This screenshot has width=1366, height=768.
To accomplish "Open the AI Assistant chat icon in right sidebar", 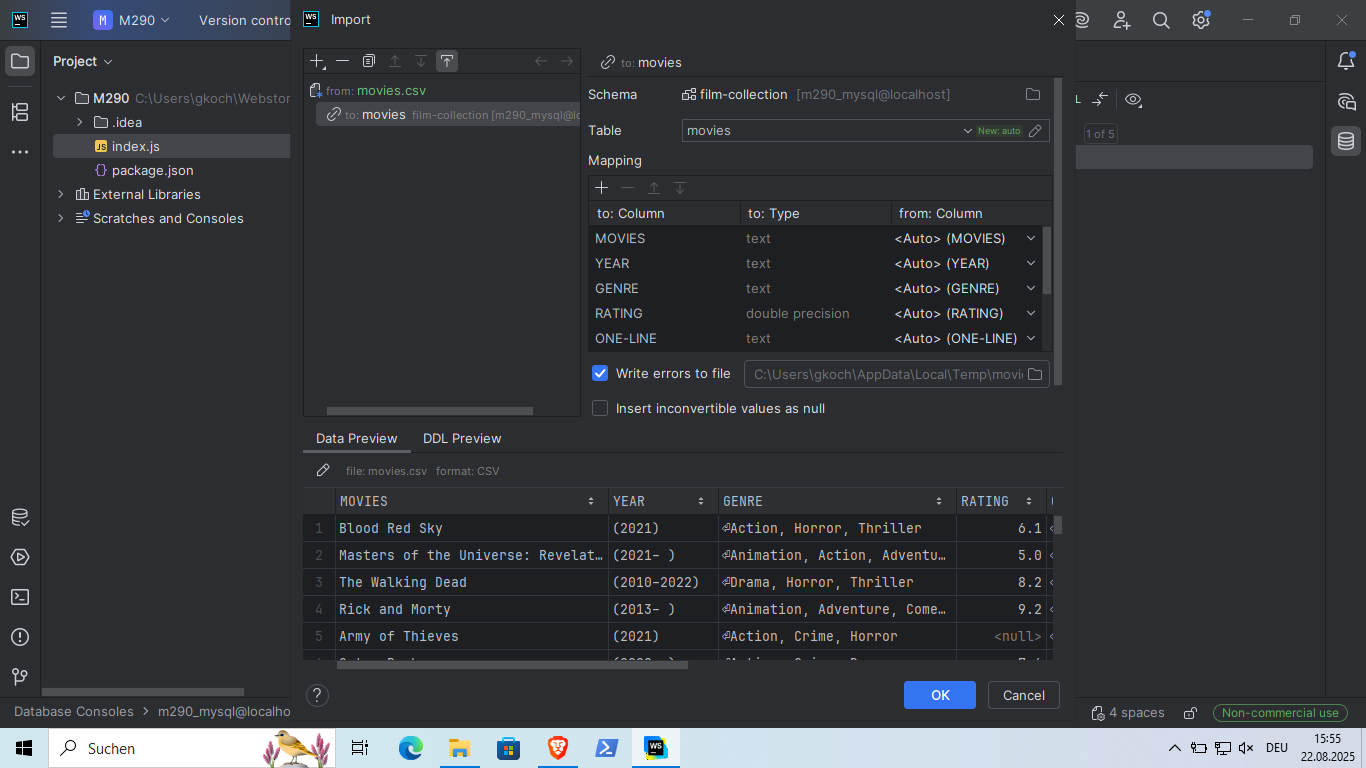I will [x=1346, y=101].
